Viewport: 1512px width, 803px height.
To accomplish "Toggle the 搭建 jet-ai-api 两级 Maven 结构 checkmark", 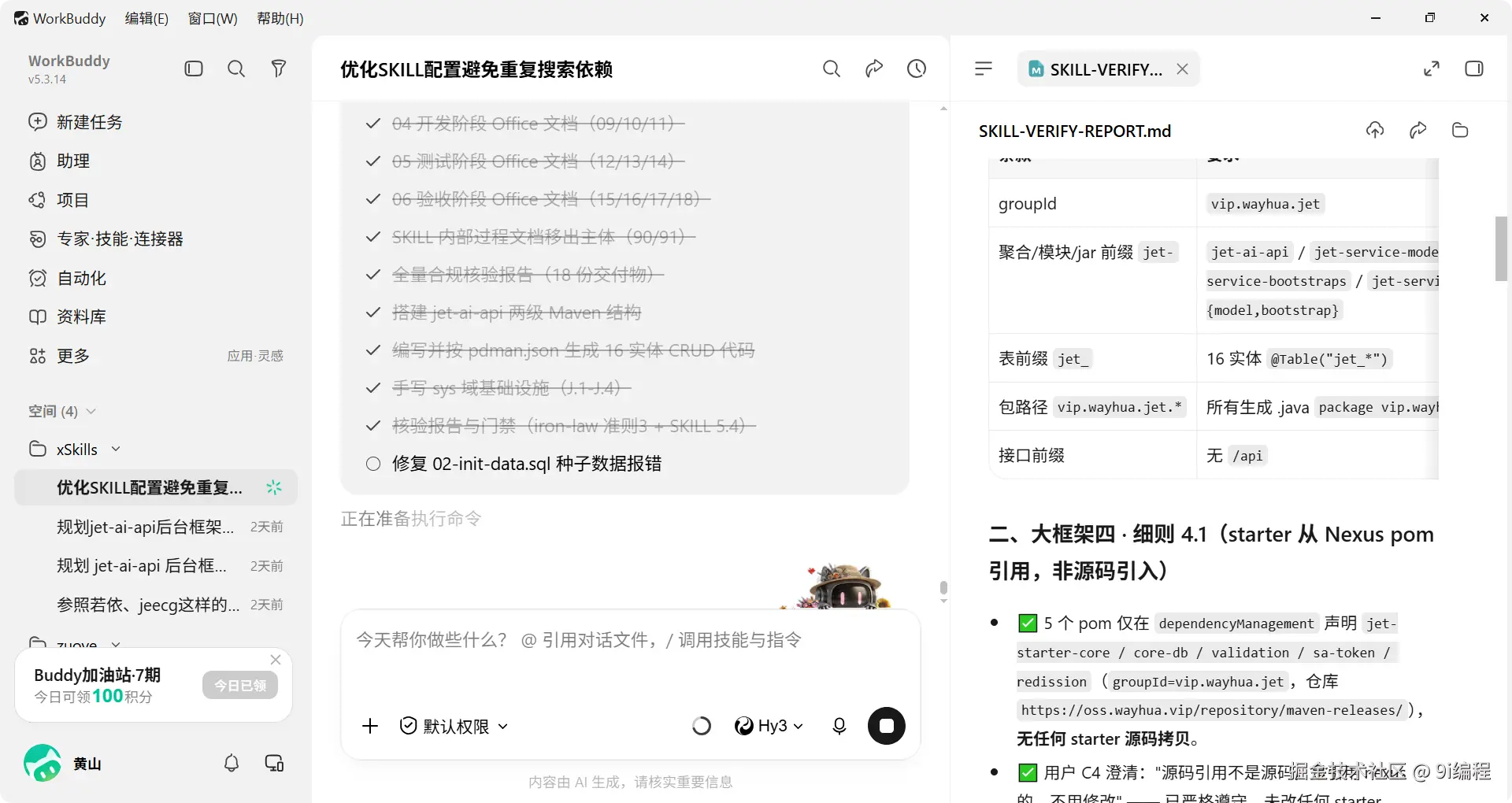I will [x=373, y=313].
